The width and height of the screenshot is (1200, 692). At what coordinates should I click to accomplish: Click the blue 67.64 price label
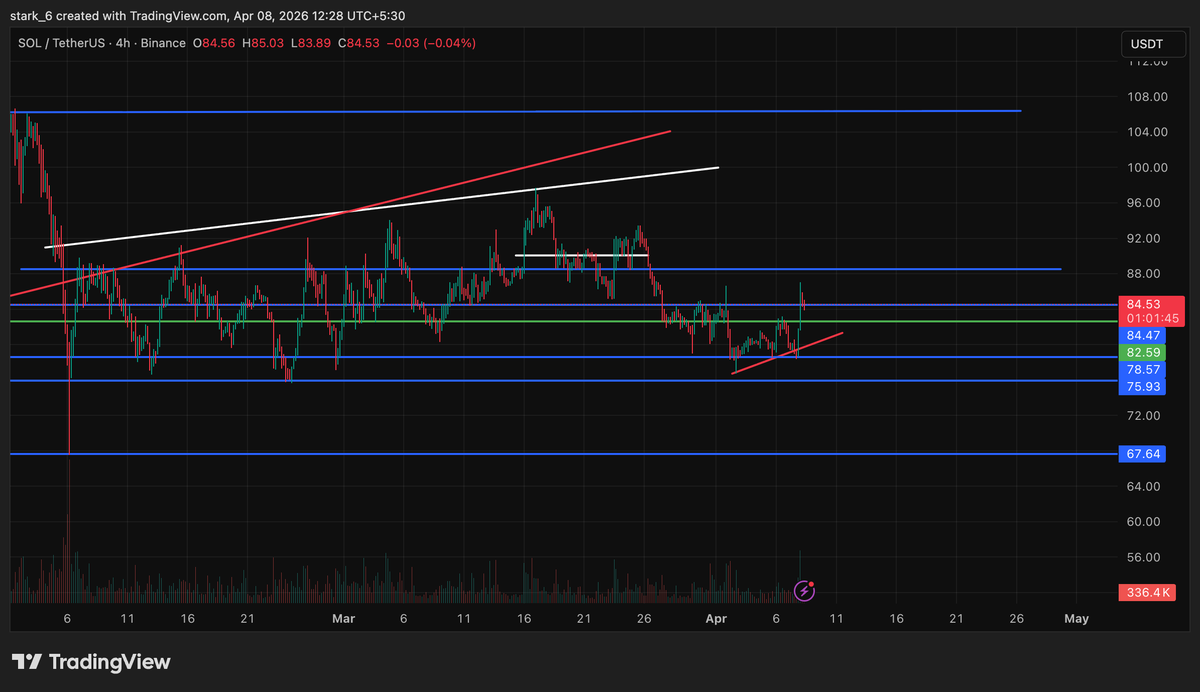point(1142,454)
